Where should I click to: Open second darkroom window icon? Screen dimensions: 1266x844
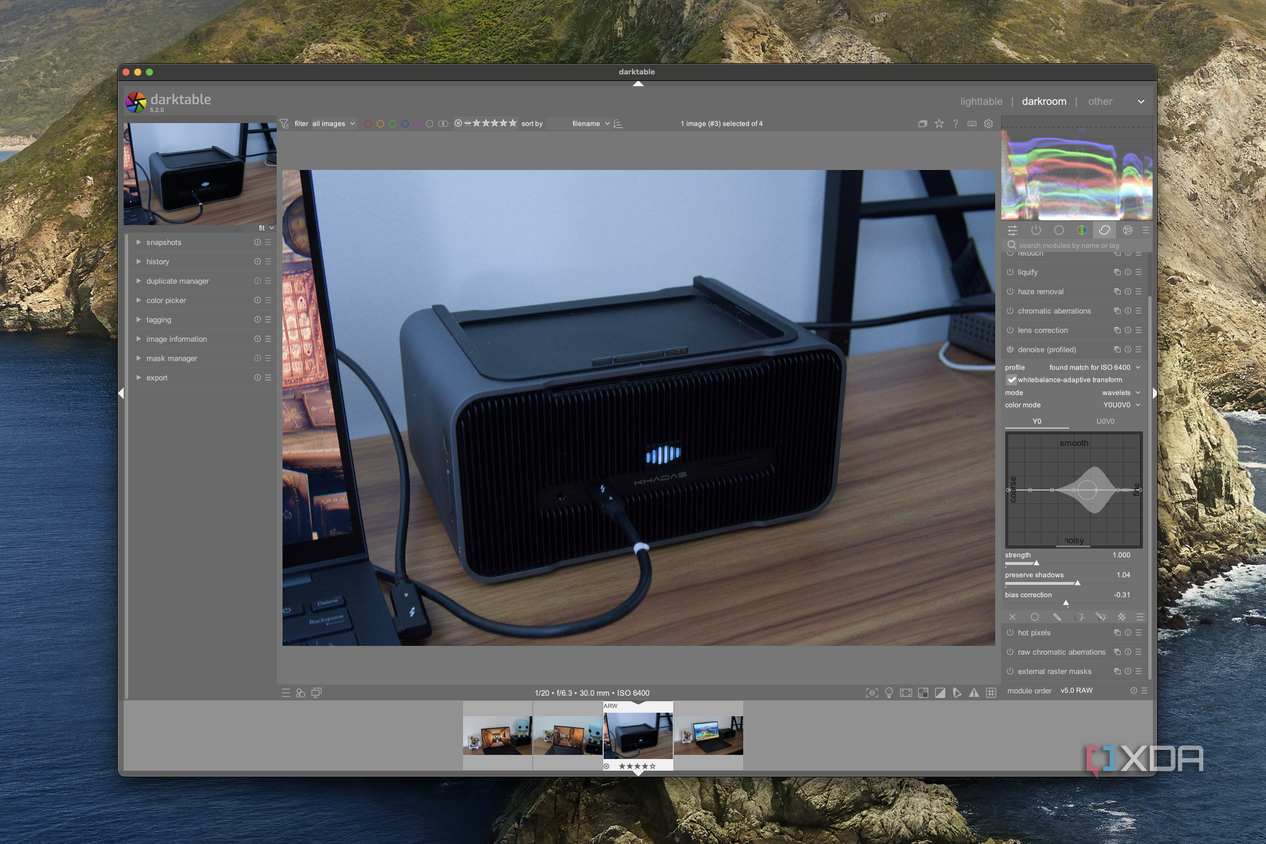coord(316,692)
